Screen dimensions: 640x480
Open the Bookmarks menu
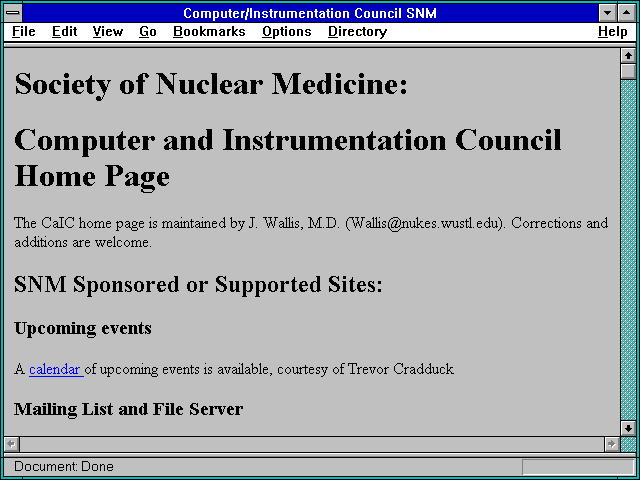[209, 32]
